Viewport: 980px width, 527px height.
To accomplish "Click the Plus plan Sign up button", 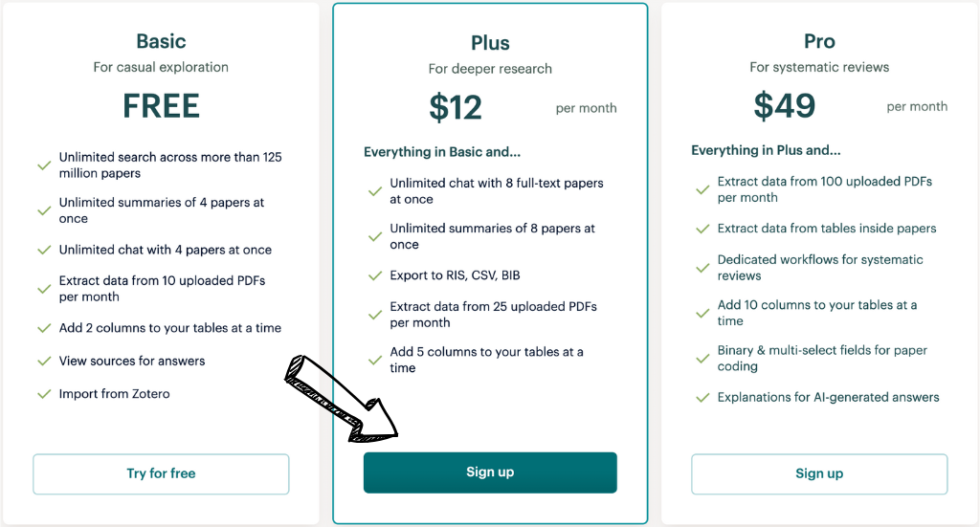I will (490, 472).
